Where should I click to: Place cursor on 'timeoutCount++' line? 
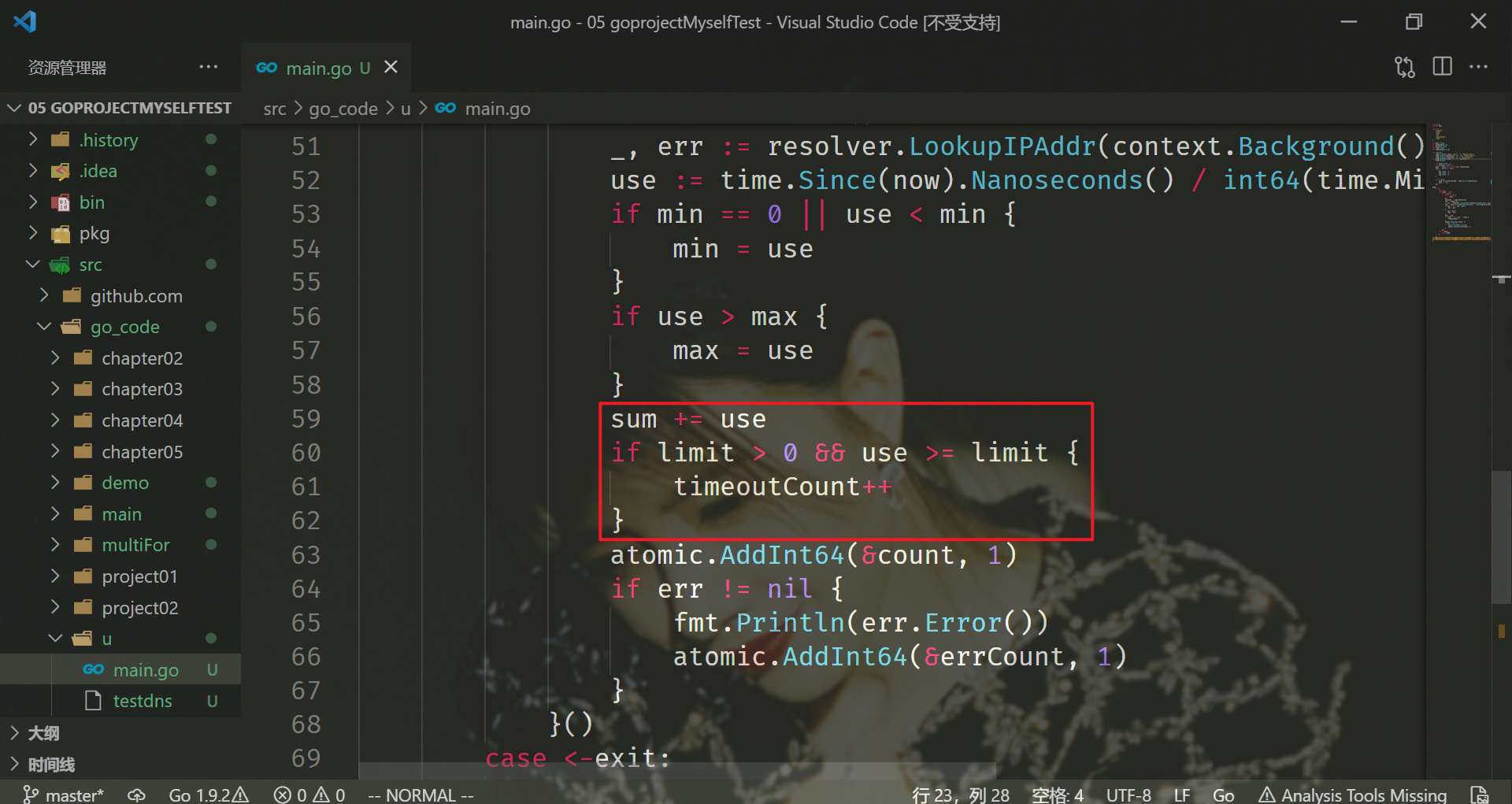pyautogui.click(x=782, y=487)
